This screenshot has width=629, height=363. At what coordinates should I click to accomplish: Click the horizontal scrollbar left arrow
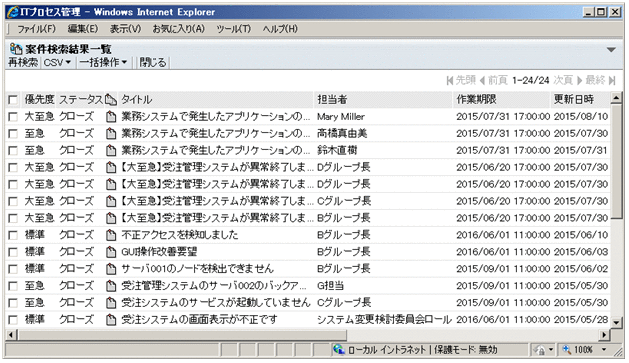tap(12, 335)
